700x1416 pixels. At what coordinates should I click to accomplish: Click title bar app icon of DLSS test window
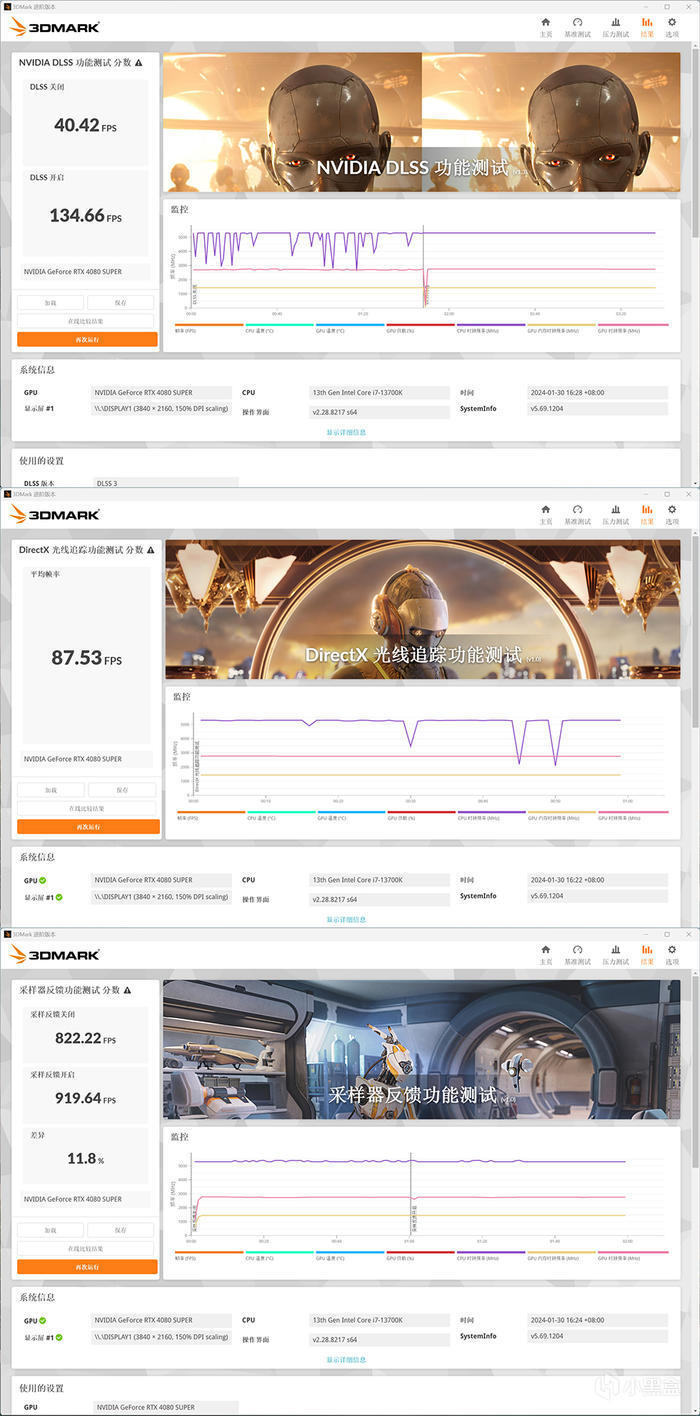pos(8,6)
